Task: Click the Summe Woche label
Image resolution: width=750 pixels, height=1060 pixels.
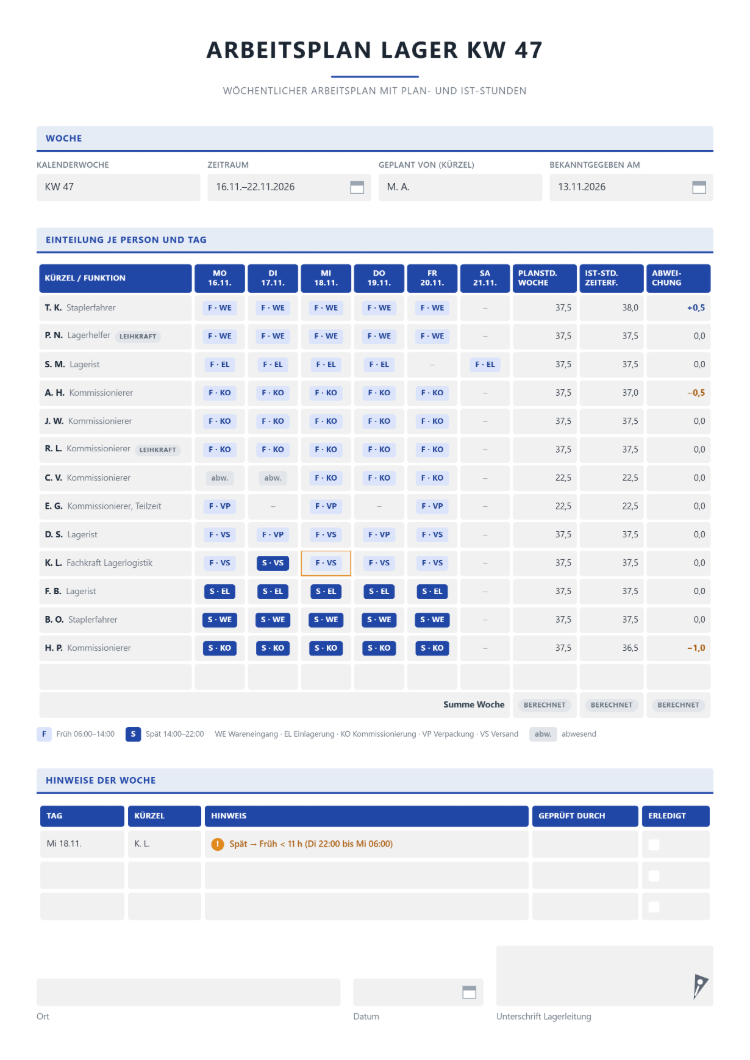Action: [x=473, y=704]
